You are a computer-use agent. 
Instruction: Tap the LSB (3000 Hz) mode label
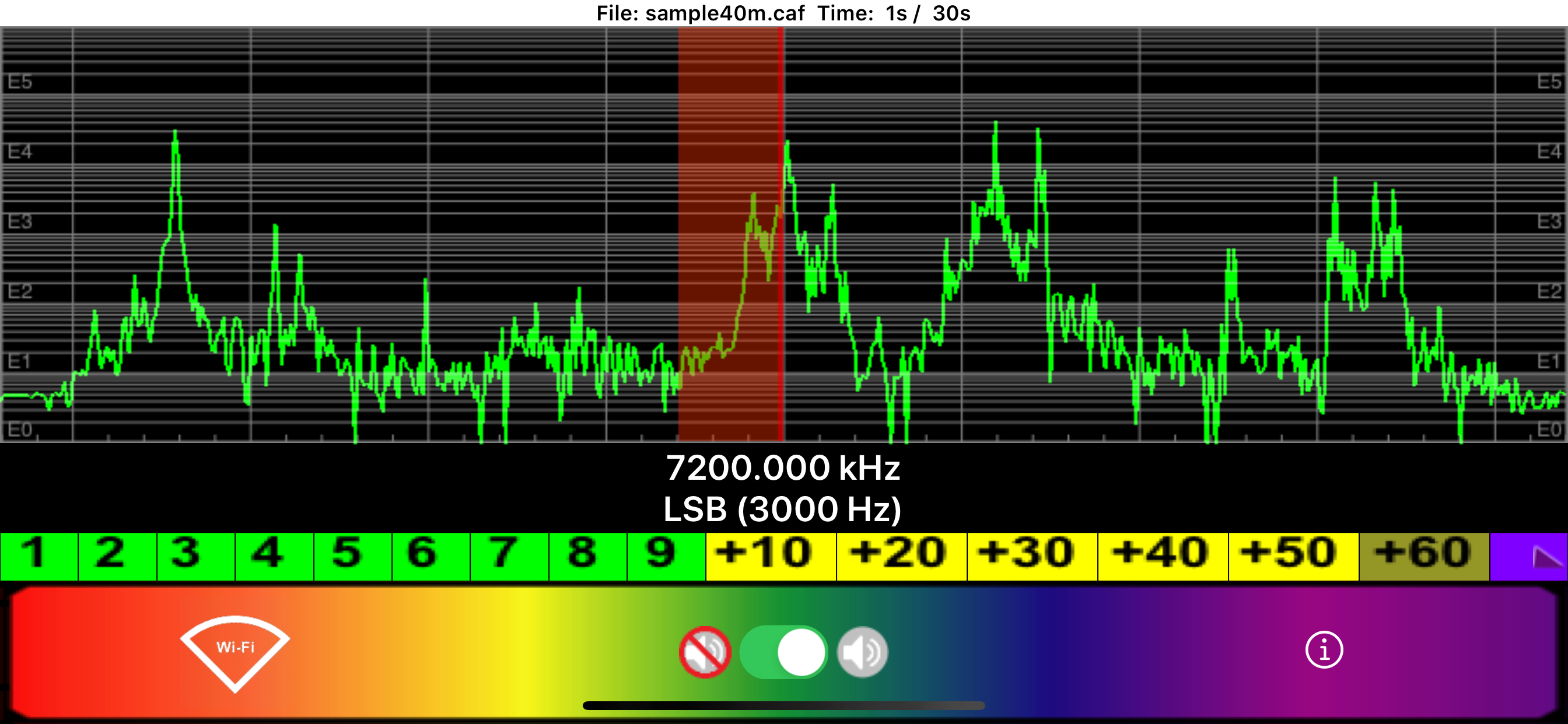point(783,509)
